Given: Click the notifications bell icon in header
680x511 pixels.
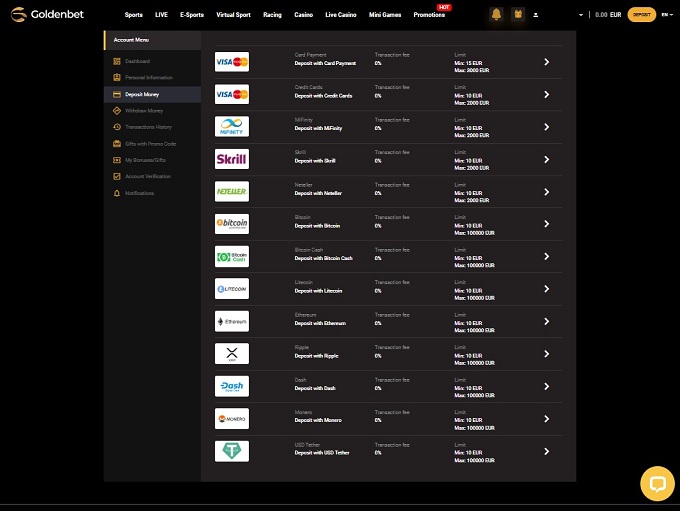Looking at the screenshot, I should click(497, 15).
